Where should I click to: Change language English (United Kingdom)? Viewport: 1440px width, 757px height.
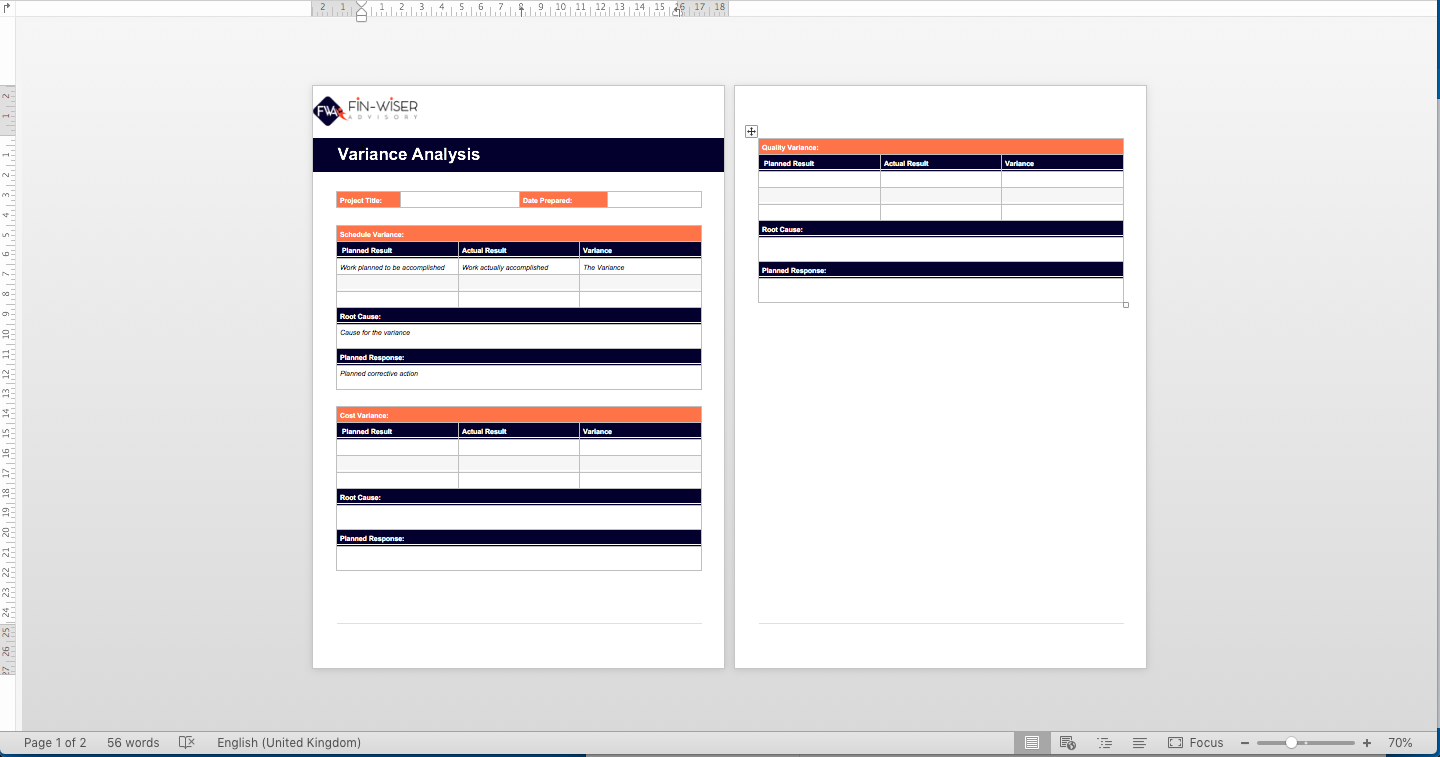tap(289, 743)
